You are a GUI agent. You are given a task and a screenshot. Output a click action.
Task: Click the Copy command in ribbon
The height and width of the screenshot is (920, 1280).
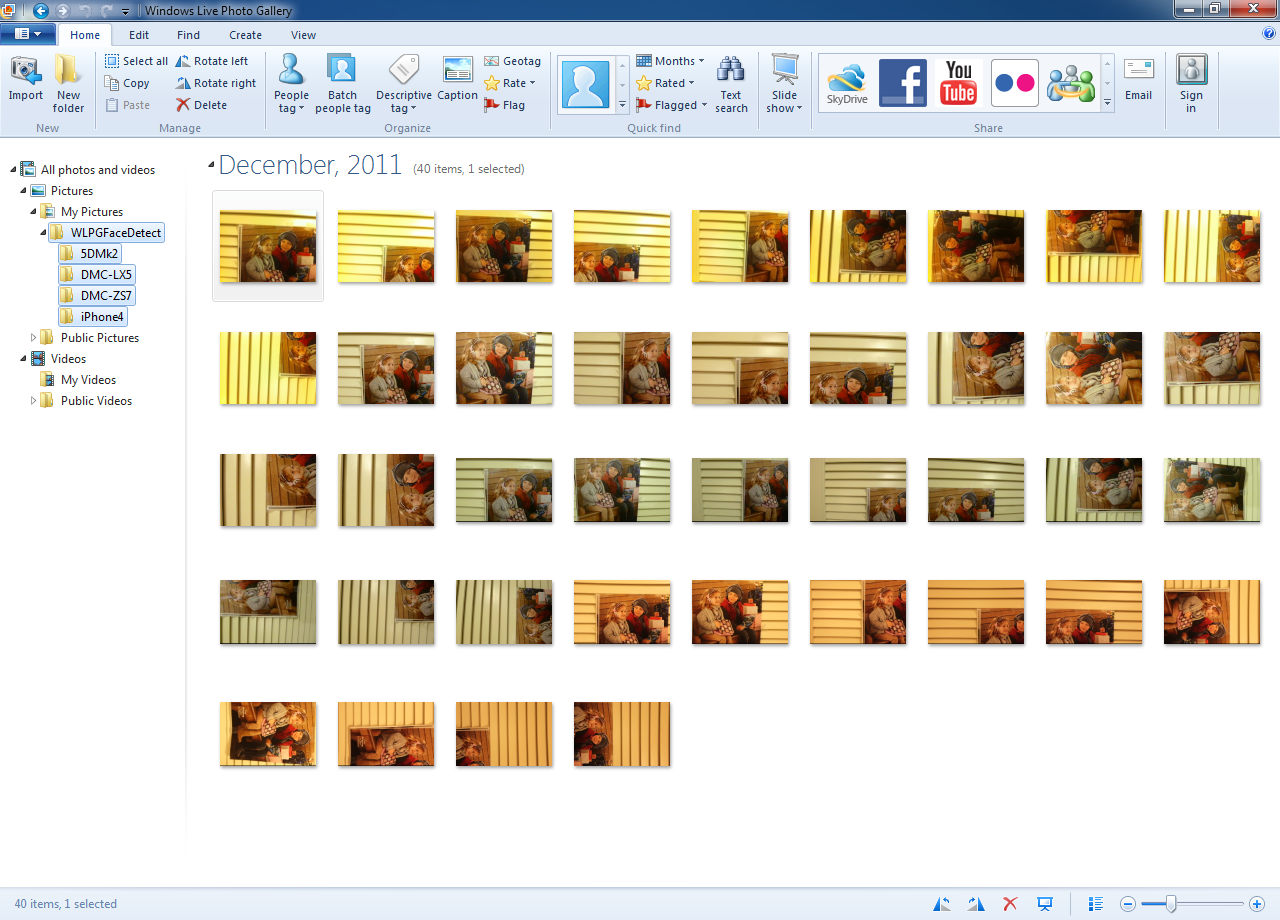[x=127, y=83]
